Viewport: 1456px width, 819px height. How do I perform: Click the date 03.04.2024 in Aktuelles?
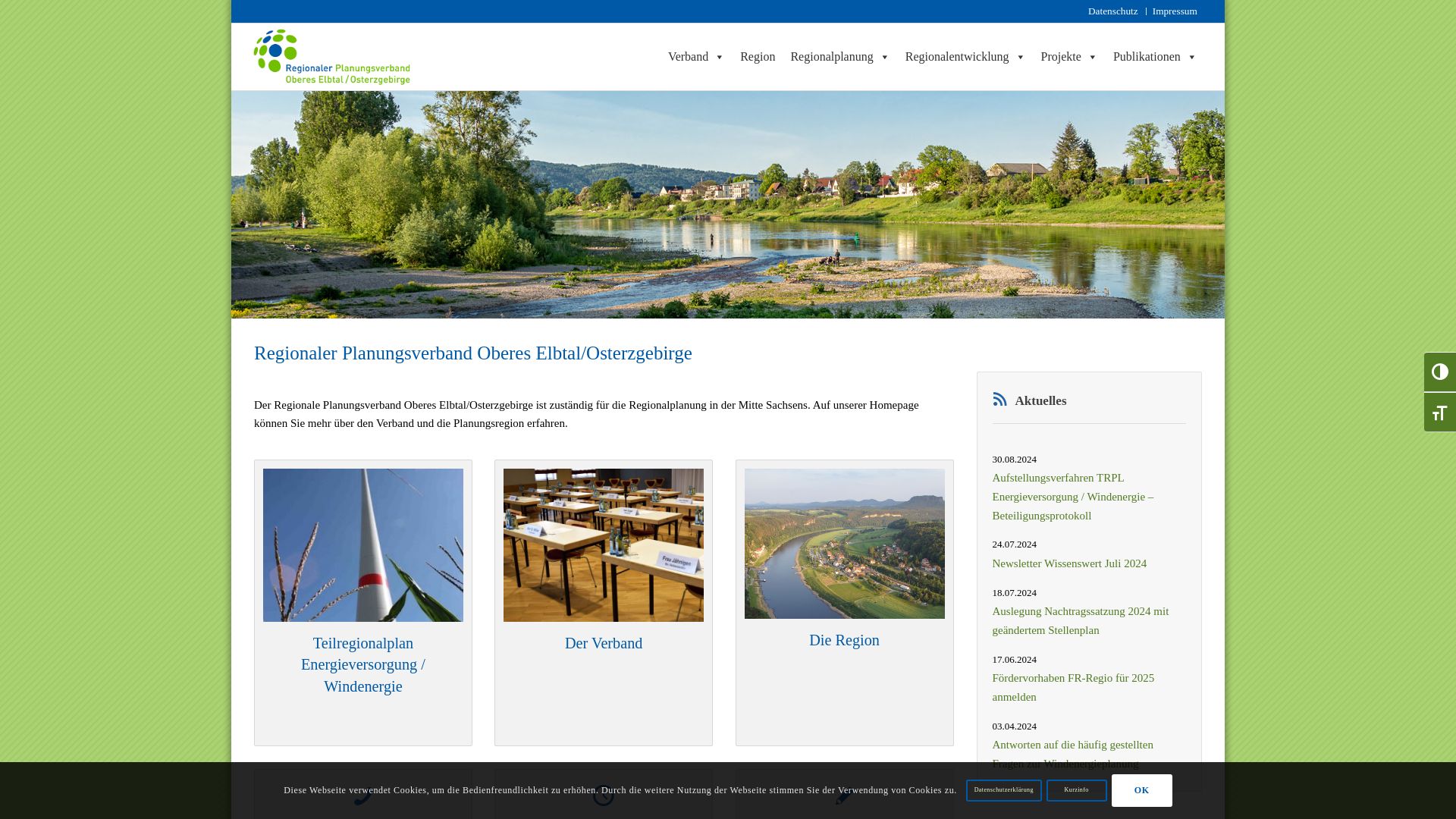(1014, 726)
